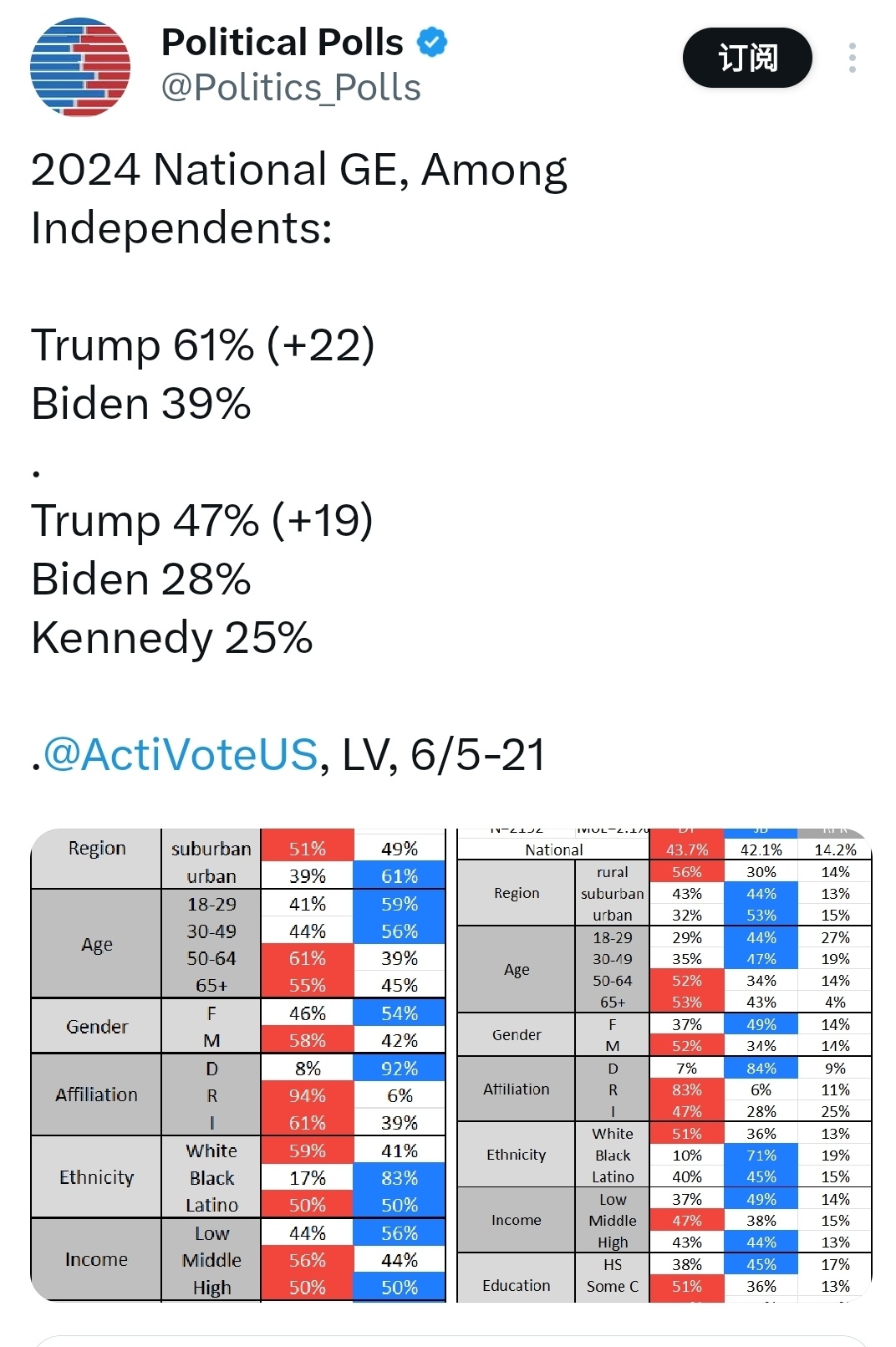Open the Political Polls profile avatar
Screen dimensions: 896x1347
(x=80, y=66)
